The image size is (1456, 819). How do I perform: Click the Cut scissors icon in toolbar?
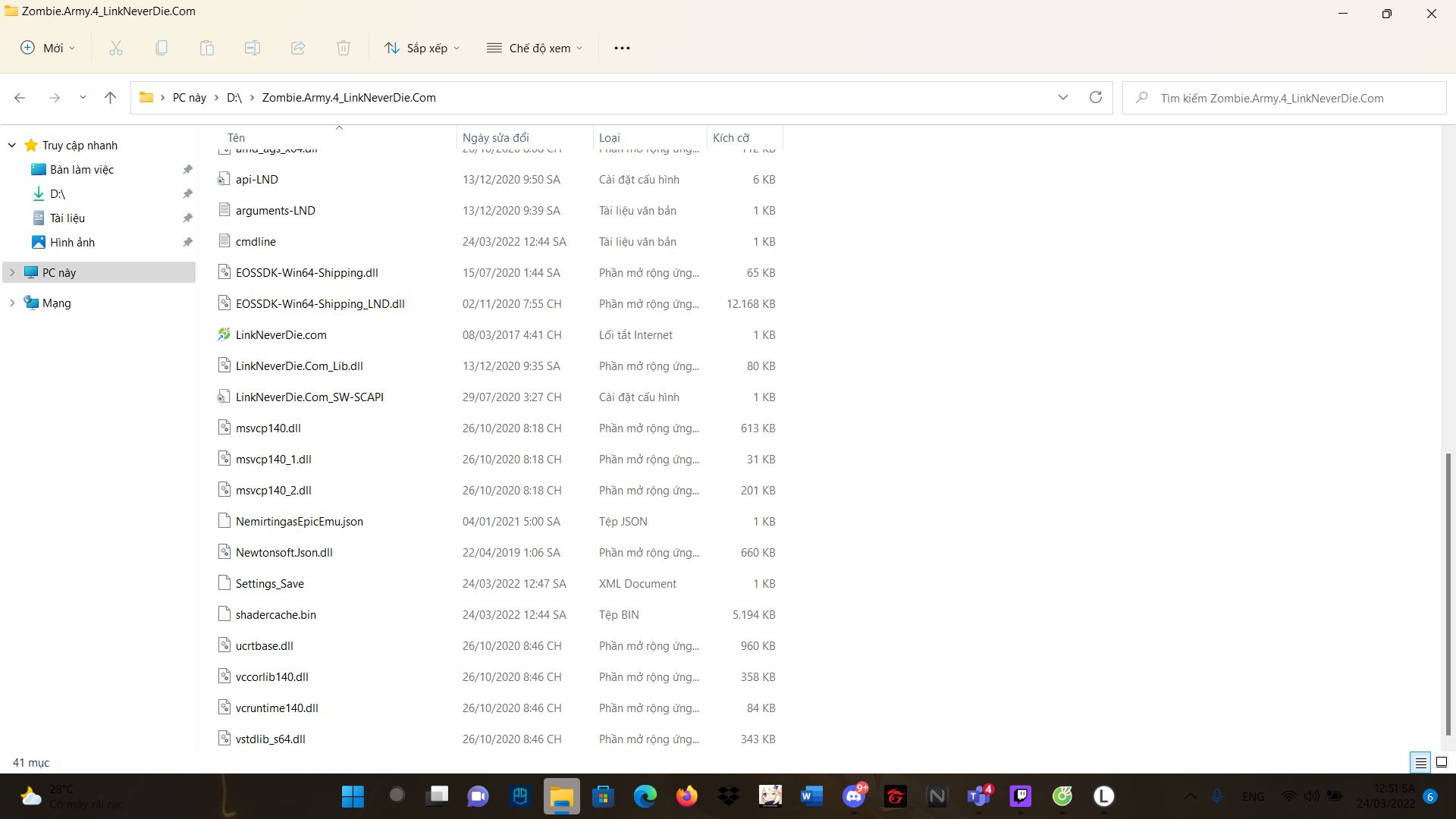point(116,48)
